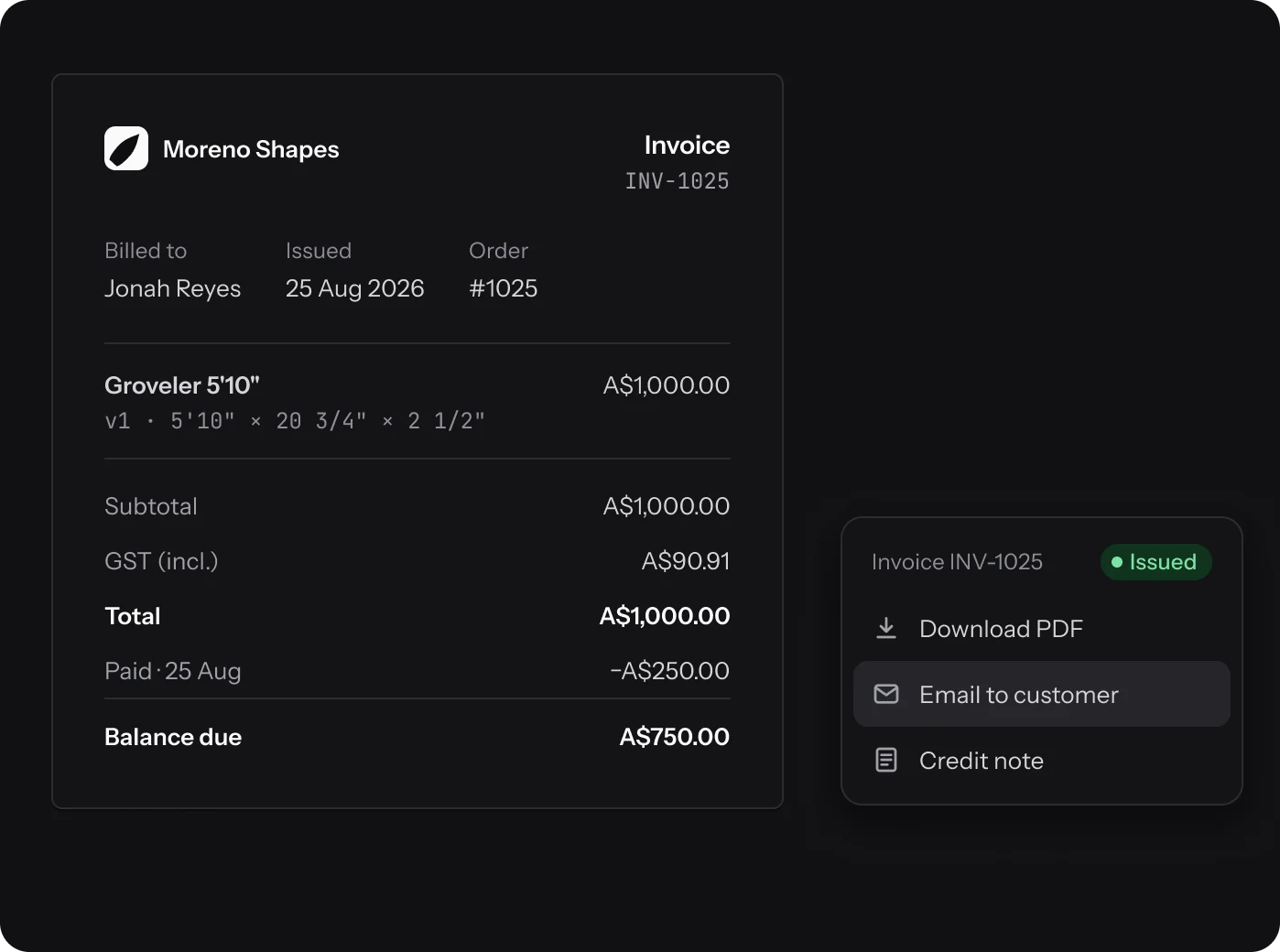The height and width of the screenshot is (952, 1280).
Task: Click the 'Jonah Reyes' billed-to name
Action: [173, 288]
